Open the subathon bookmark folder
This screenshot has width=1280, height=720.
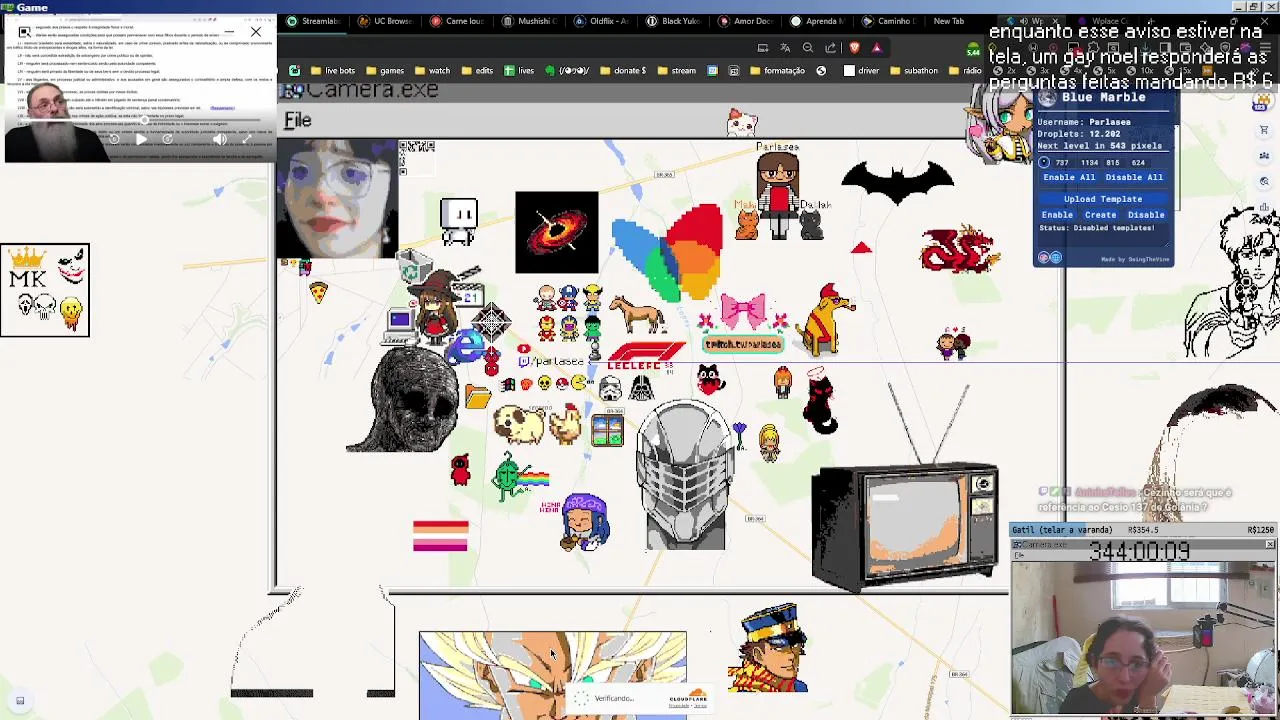coord(914,71)
